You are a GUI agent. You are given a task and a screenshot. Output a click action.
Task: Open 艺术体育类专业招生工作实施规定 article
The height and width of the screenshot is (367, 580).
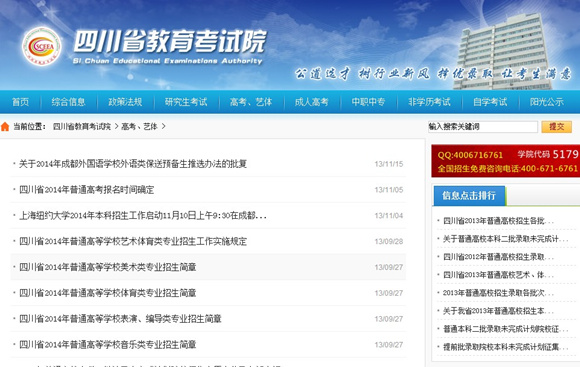tap(133, 241)
